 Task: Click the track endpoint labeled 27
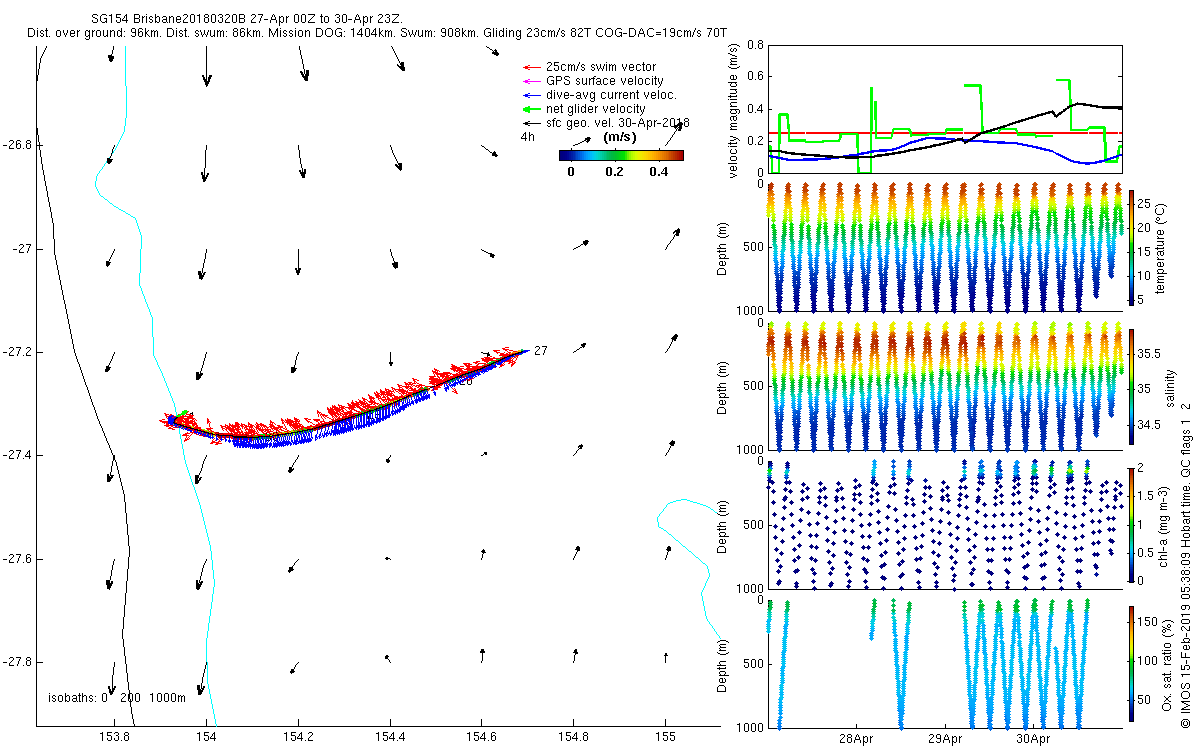[540, 351]
